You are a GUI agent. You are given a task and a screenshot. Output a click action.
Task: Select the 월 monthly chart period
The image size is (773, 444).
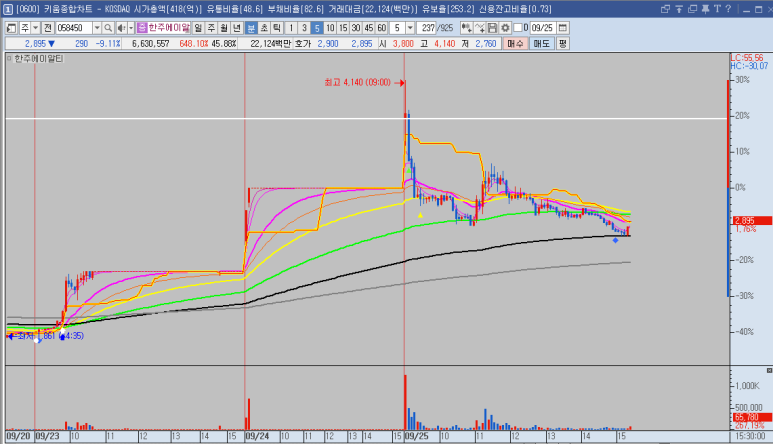coord(224,28)
